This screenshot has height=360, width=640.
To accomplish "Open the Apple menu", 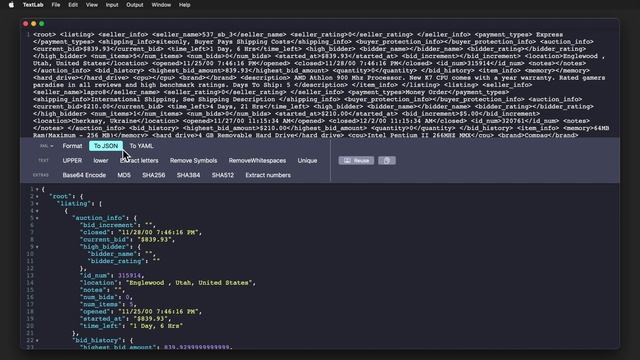I will point(11,5).
